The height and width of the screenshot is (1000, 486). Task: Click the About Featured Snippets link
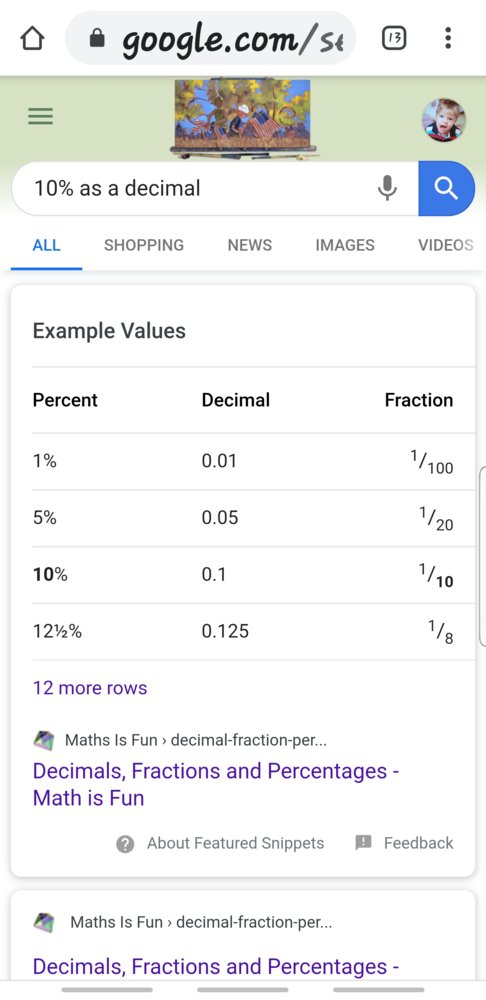235,843
